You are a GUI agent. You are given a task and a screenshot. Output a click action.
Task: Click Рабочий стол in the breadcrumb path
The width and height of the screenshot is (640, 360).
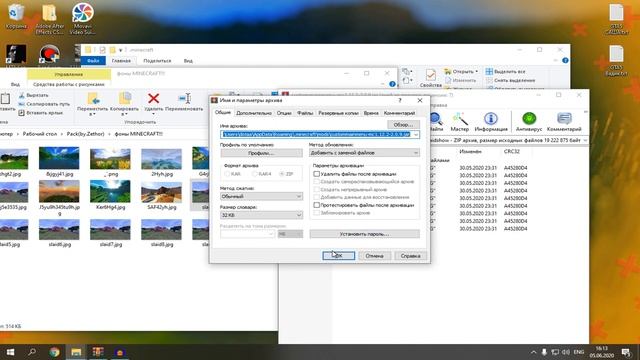(40, 134)
